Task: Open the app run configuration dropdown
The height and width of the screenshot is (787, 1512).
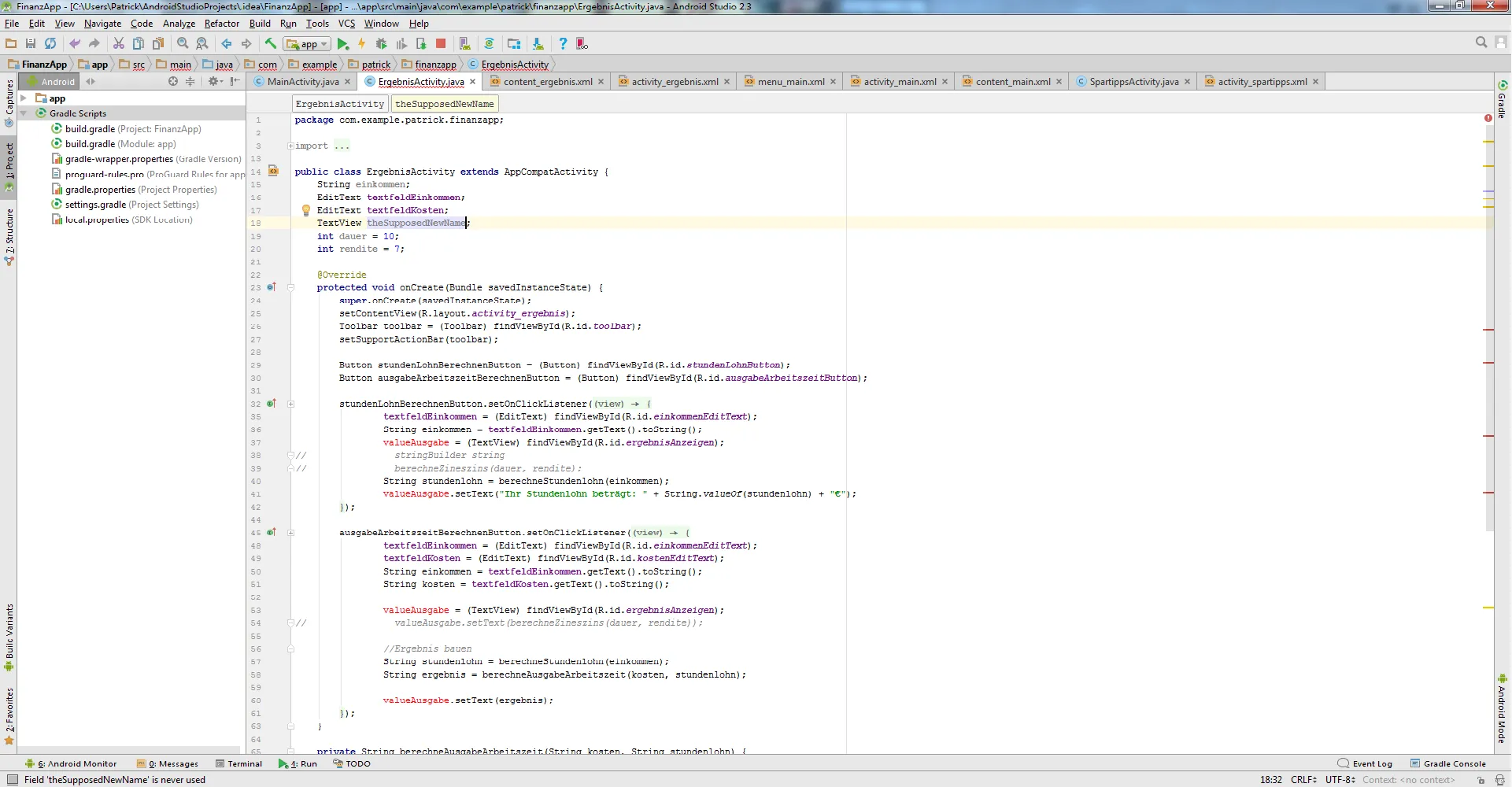Action: point(309,44)
